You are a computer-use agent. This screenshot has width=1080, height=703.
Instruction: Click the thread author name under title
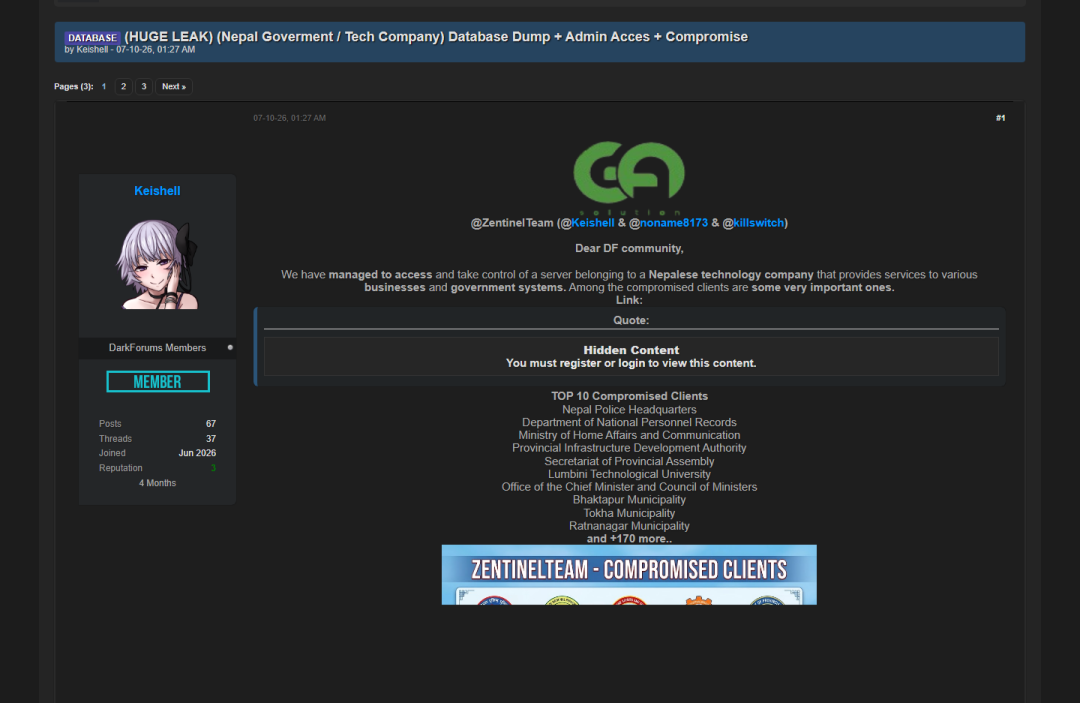coord(92,50)
